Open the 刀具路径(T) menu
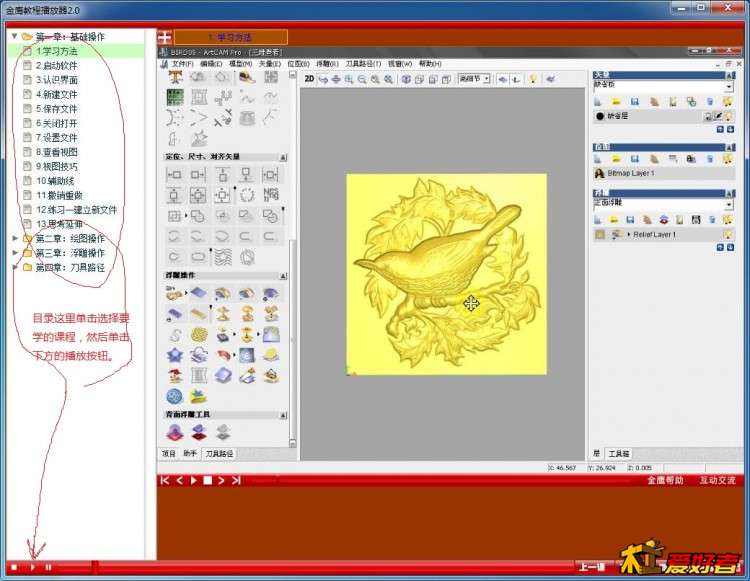This screenshot has width=750, height=581. click(363, 64)
